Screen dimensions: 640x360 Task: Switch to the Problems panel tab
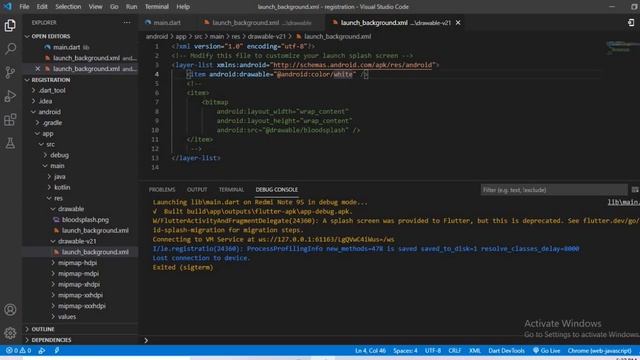pyautogui.click(x=162, y=190)
